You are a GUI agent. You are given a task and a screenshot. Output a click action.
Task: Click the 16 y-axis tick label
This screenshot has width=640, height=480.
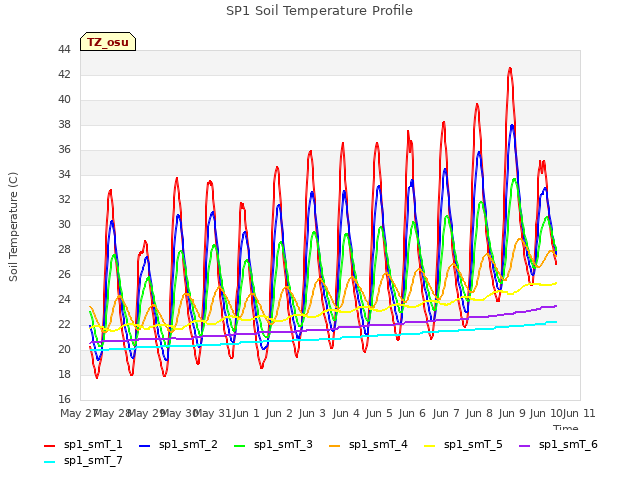(x=64, y=399)
